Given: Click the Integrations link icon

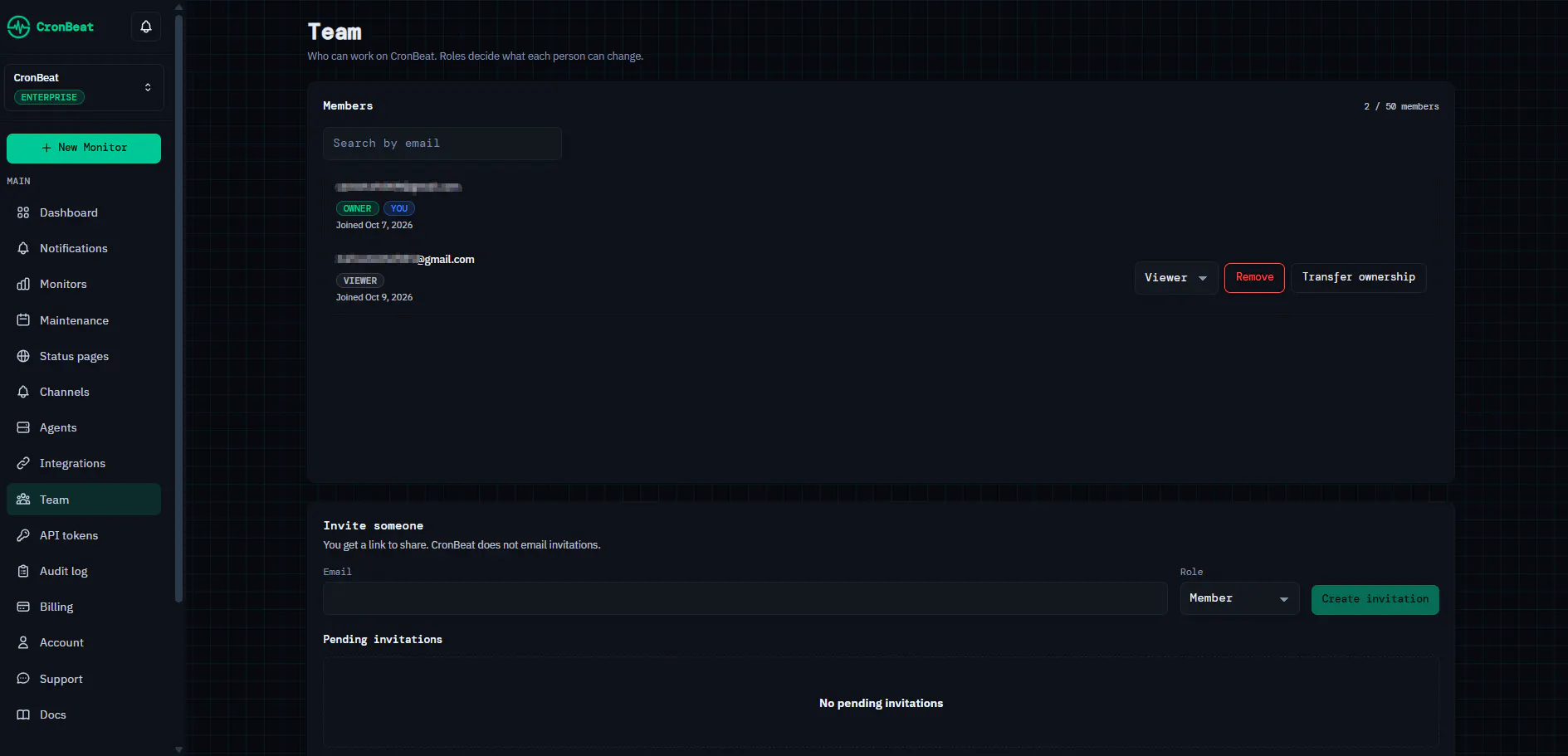Looking at the screenshot, I should (x=23, y=463).
